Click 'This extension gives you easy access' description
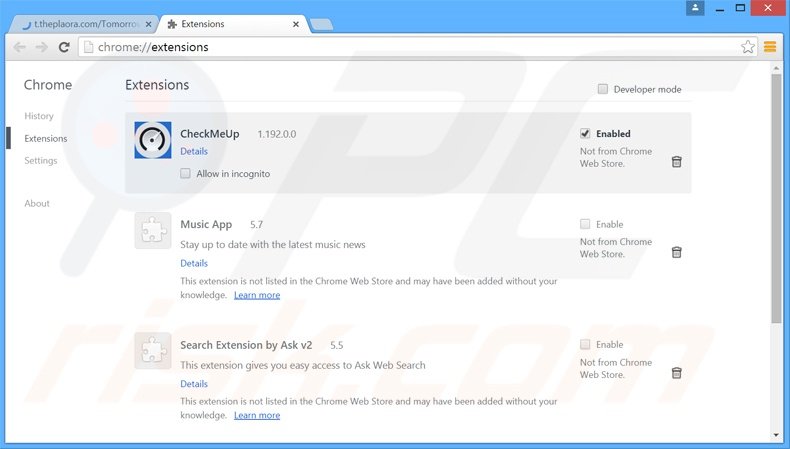Screen dimensions: 790x449 [303, 365]
